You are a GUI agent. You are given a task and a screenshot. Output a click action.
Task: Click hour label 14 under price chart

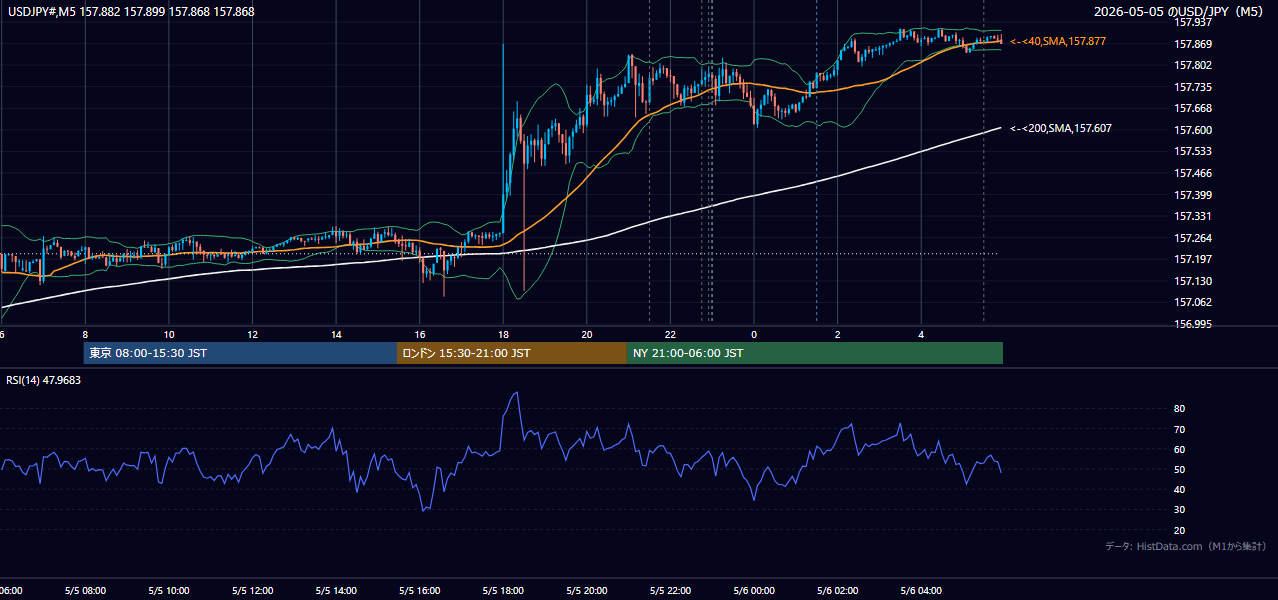336,334
